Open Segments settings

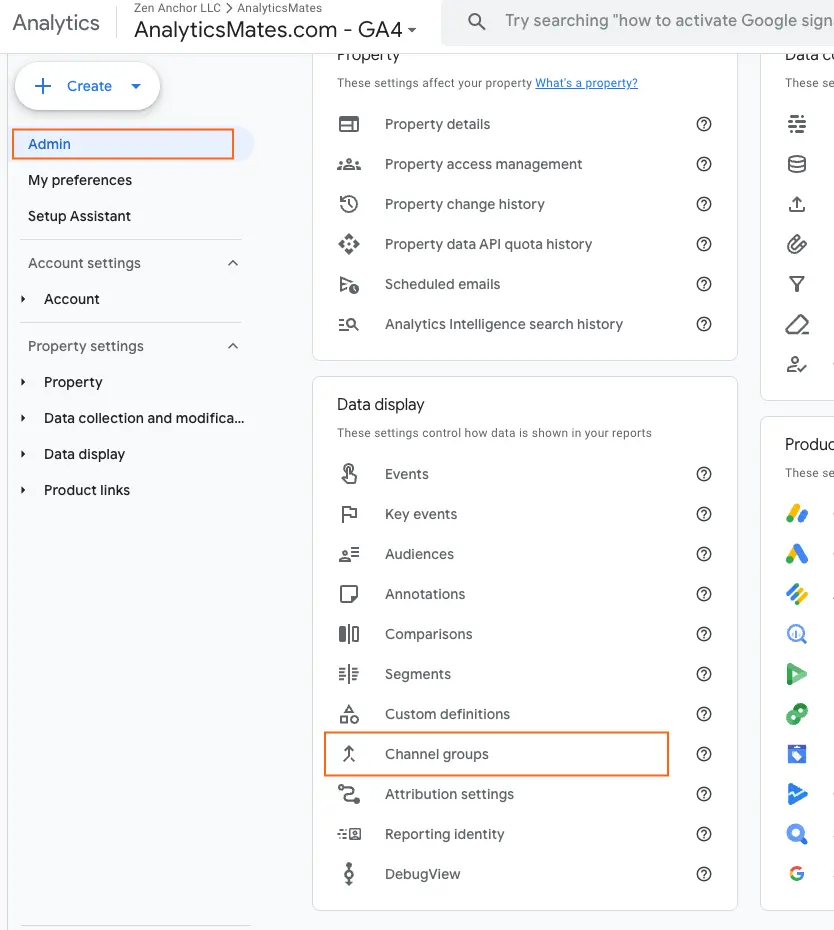click(x=418, y=674)
